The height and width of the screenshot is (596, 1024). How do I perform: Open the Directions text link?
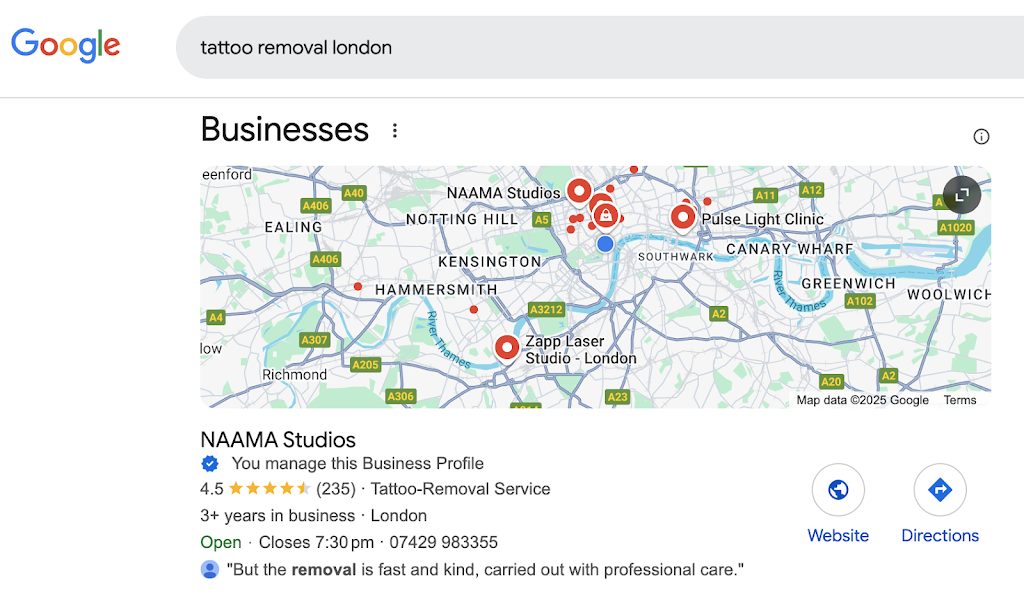(940, 536)
